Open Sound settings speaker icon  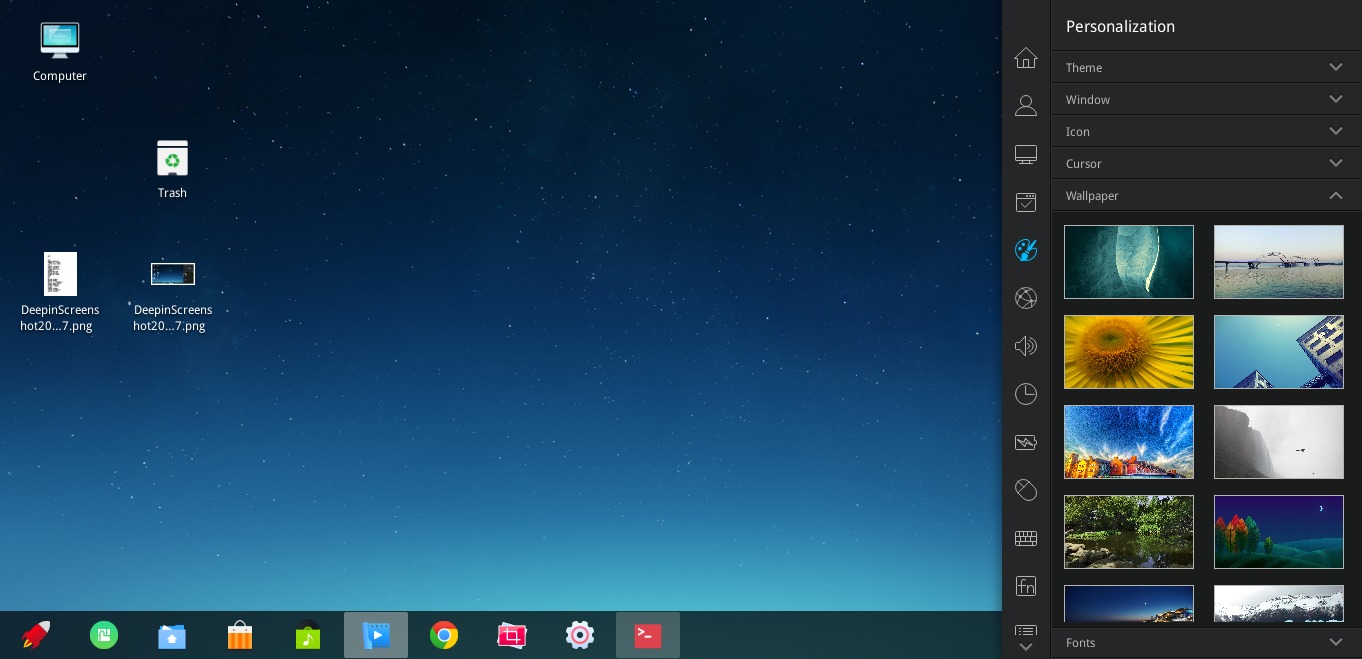1025,346
